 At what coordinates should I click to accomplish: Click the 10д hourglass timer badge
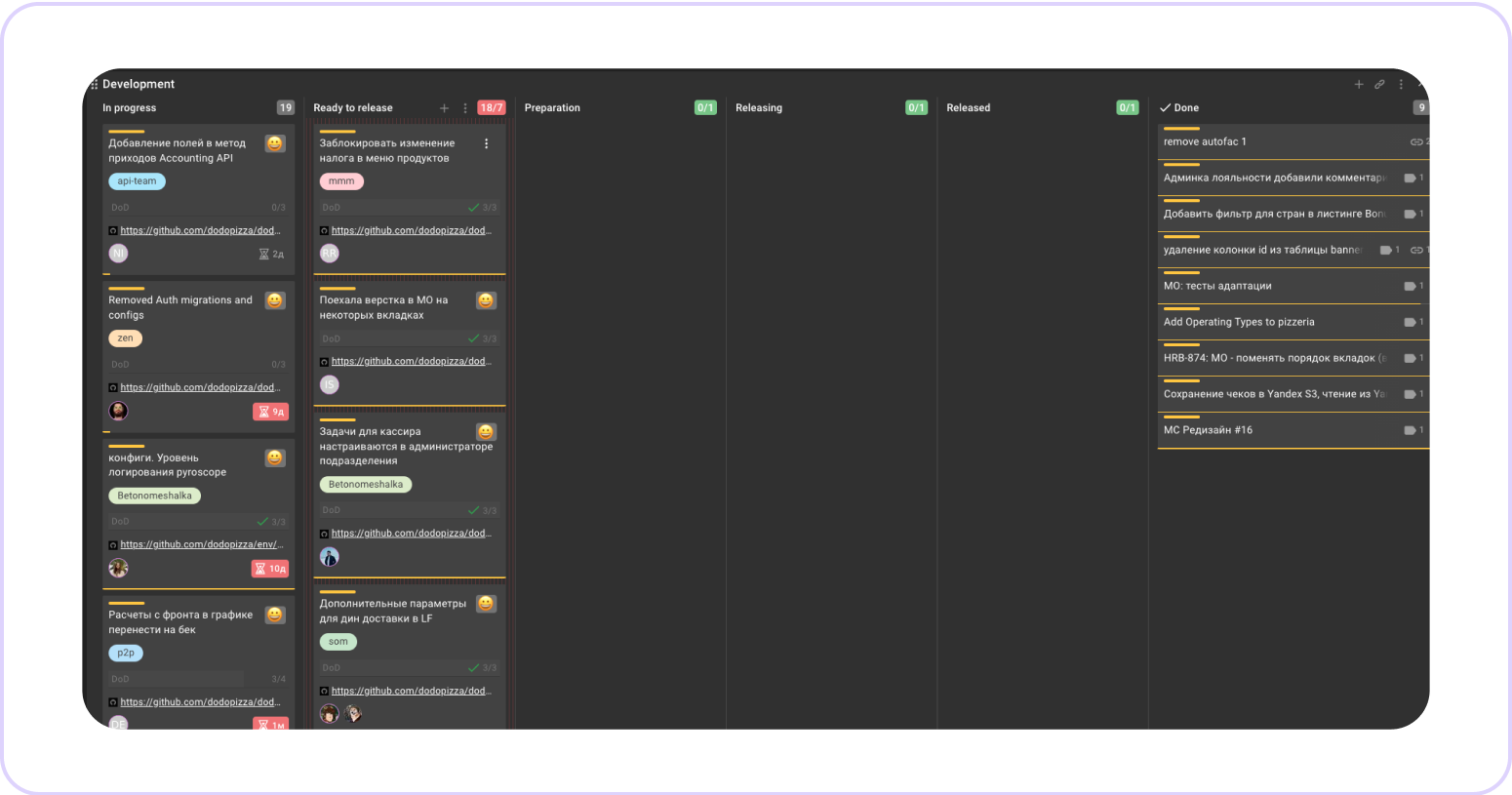point(271,569)
